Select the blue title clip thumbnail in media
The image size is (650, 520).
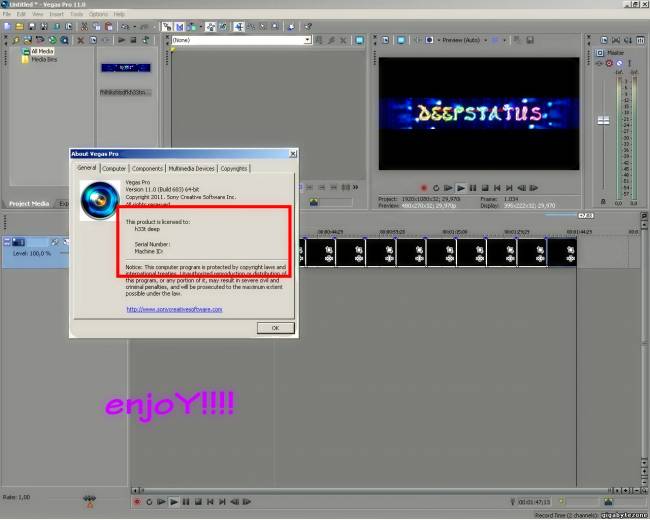[126, 68]
